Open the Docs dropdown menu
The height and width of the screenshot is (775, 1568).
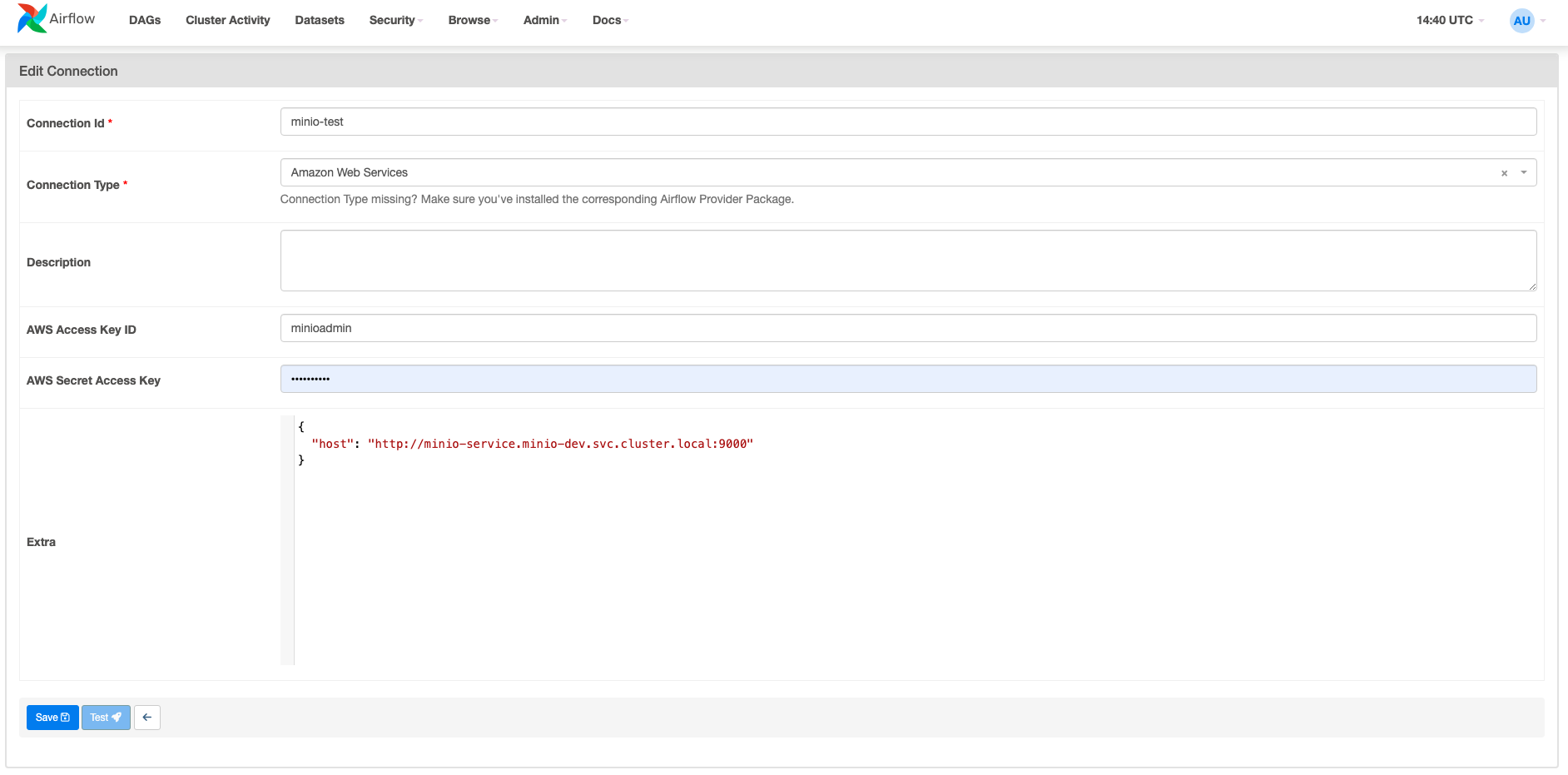[607, 20]
